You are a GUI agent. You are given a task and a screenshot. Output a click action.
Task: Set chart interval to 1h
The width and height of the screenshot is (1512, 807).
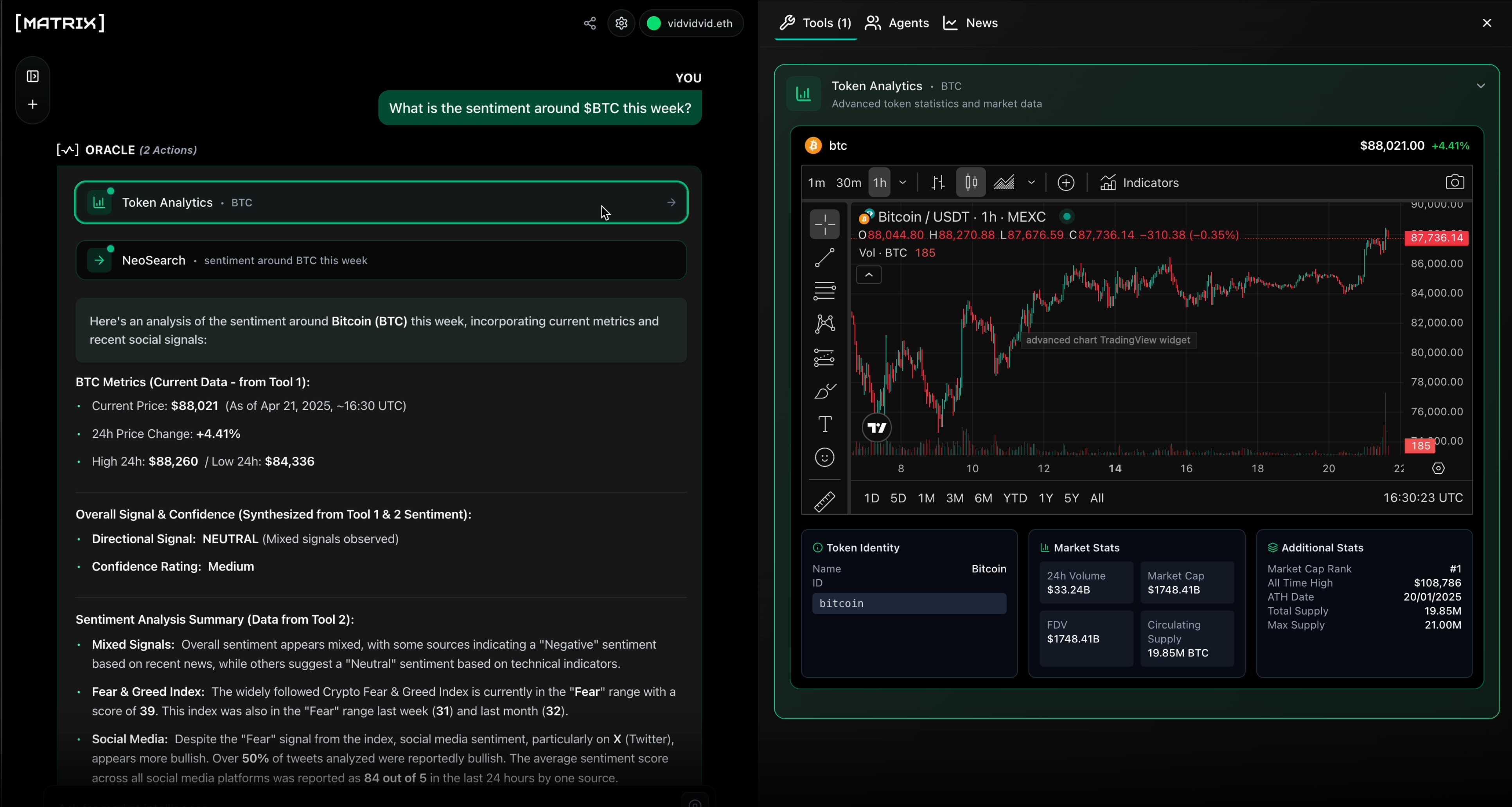click(879, 183)
